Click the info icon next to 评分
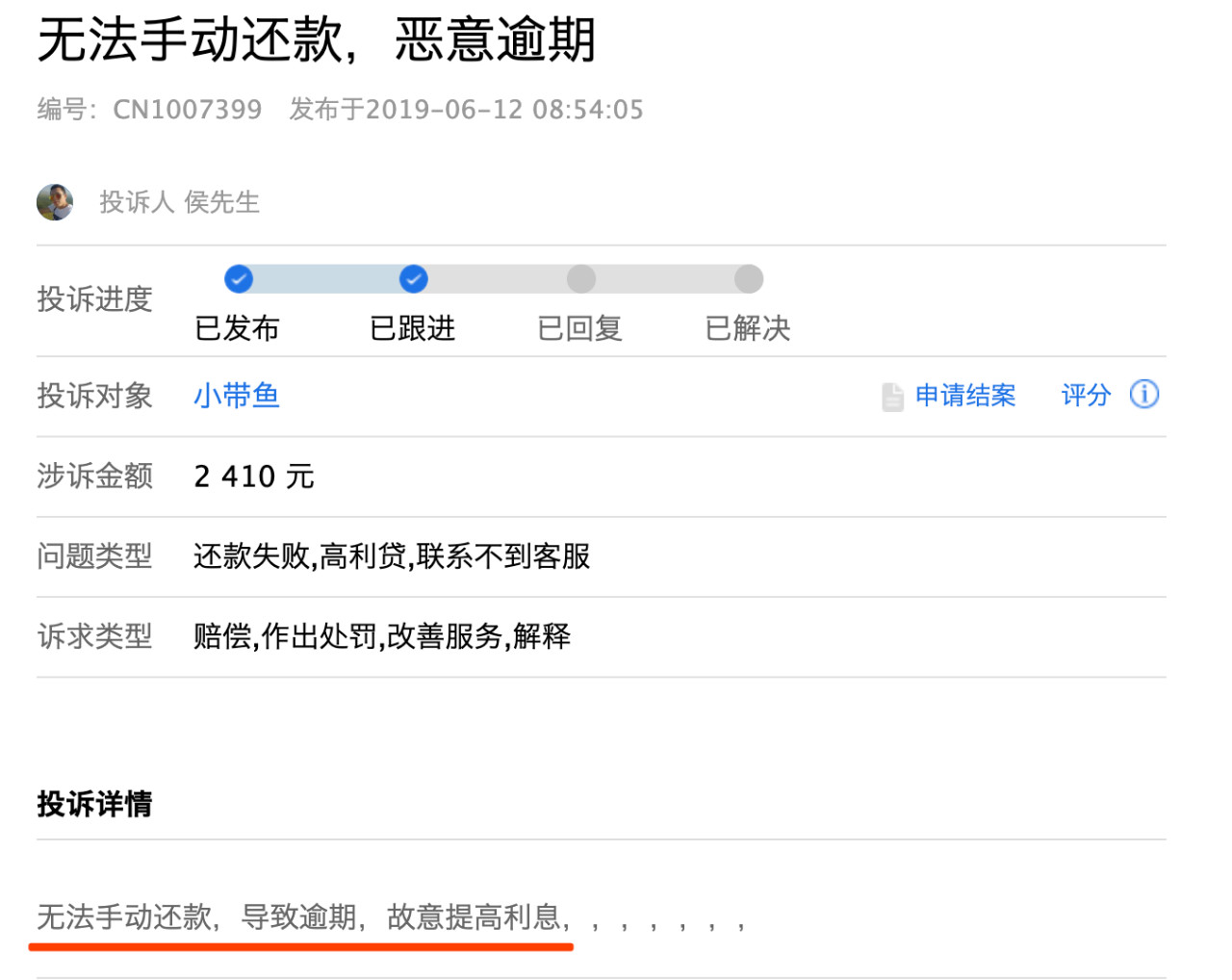This screenshot has width=1232, height=980. coord(1144,395)
